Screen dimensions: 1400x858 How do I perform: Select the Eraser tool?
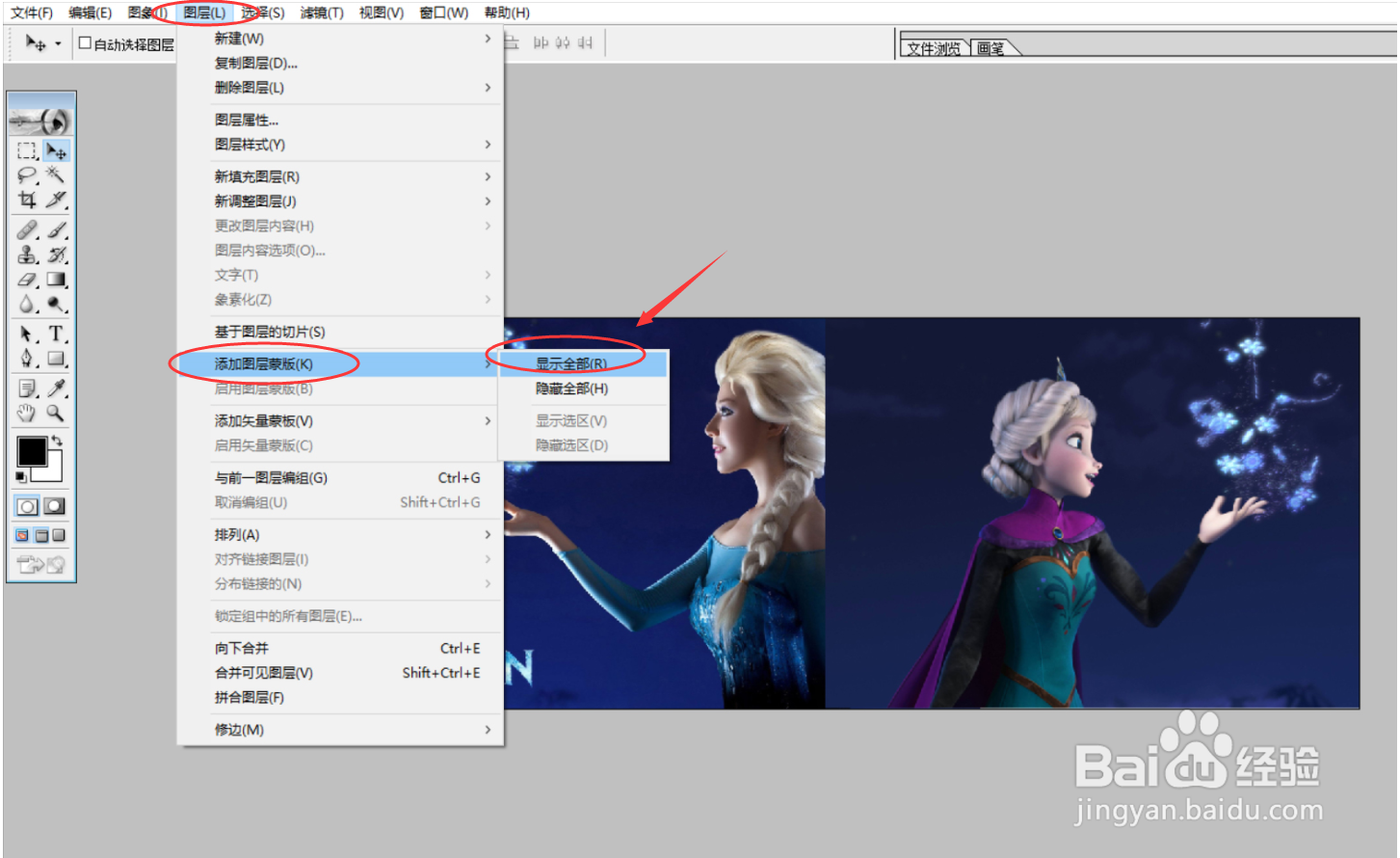pyautogui.click(x=27, y=280)
